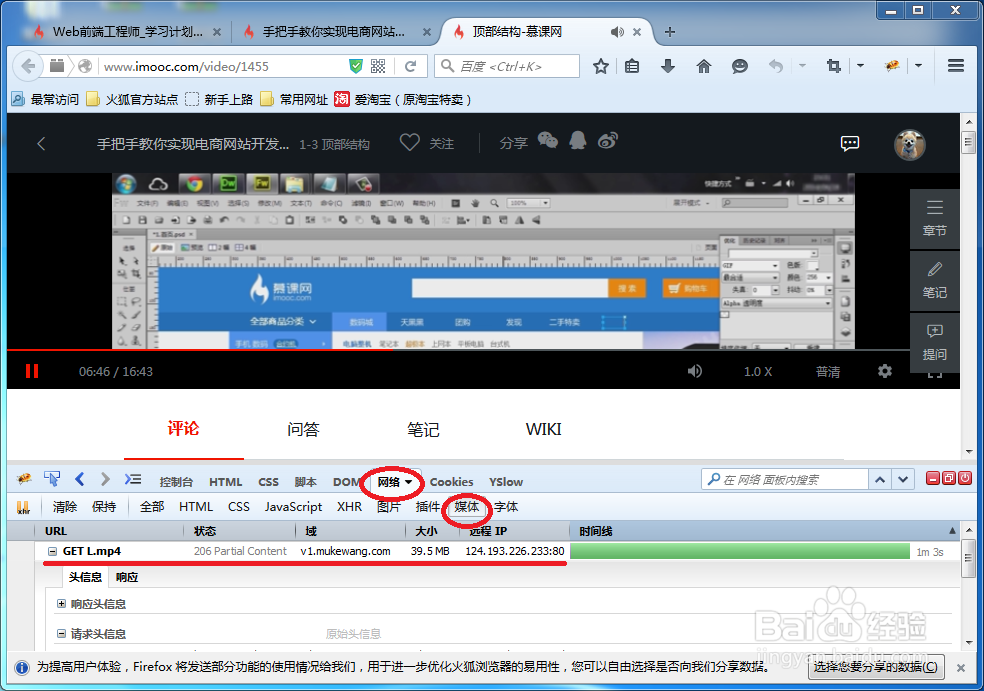The width and height of the screenshot is (984, 691).
Task: Open the message bubble icon in video header
Action: (850, 144)
